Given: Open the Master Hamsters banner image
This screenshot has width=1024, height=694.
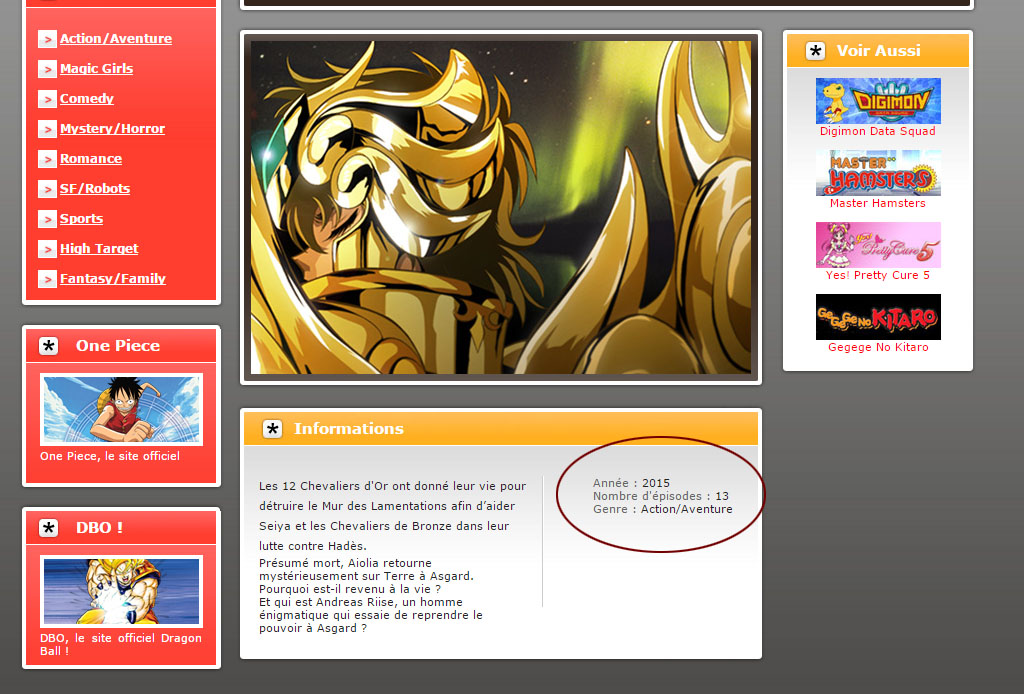Looking at the screenshot, I should pyautogui.click(x=878, y=173).
